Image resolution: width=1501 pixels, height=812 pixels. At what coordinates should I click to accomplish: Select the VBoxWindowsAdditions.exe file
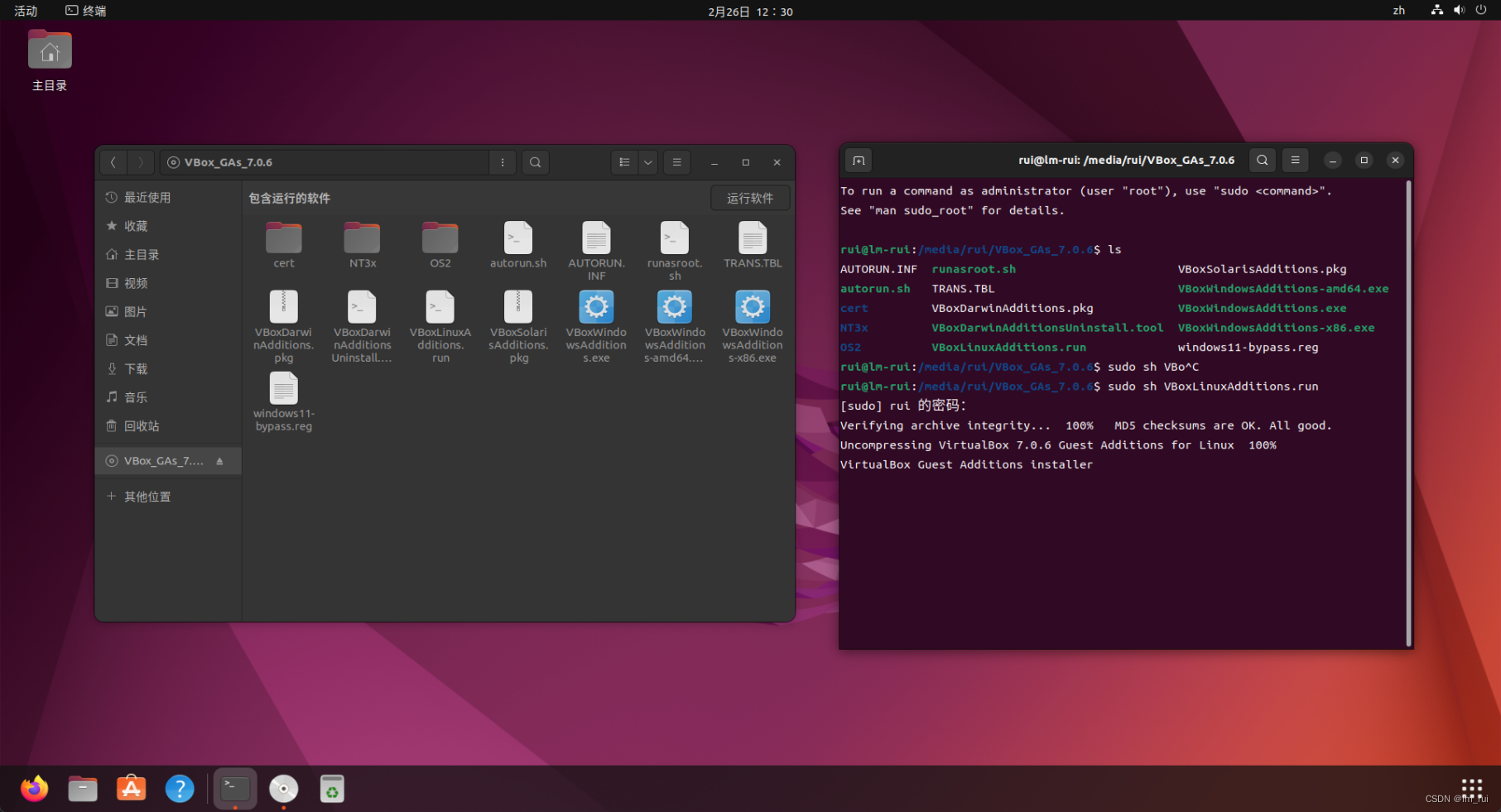tap(596, 327)
